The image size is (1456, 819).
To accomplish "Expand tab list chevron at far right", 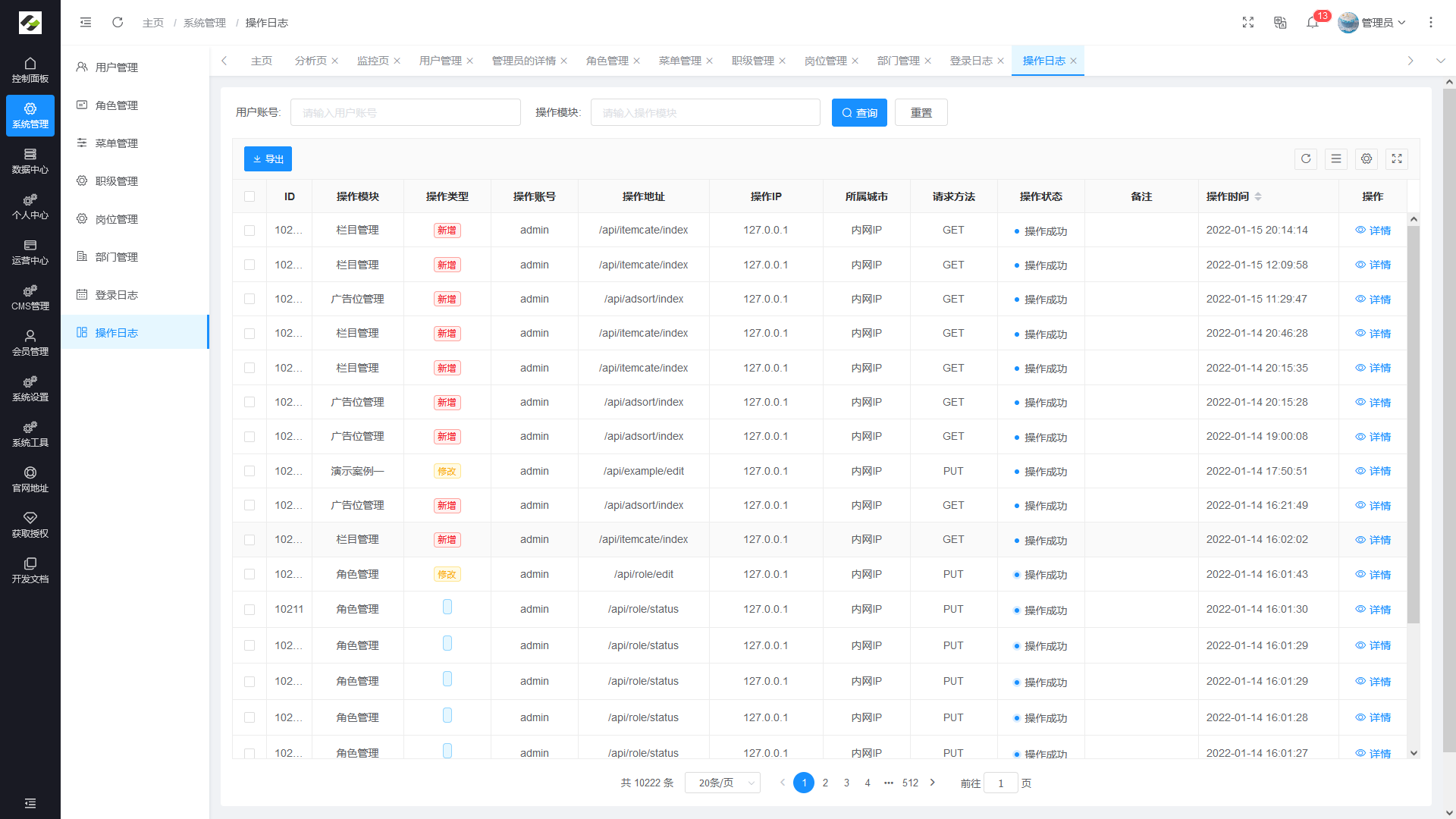I will pos(1440,61).
